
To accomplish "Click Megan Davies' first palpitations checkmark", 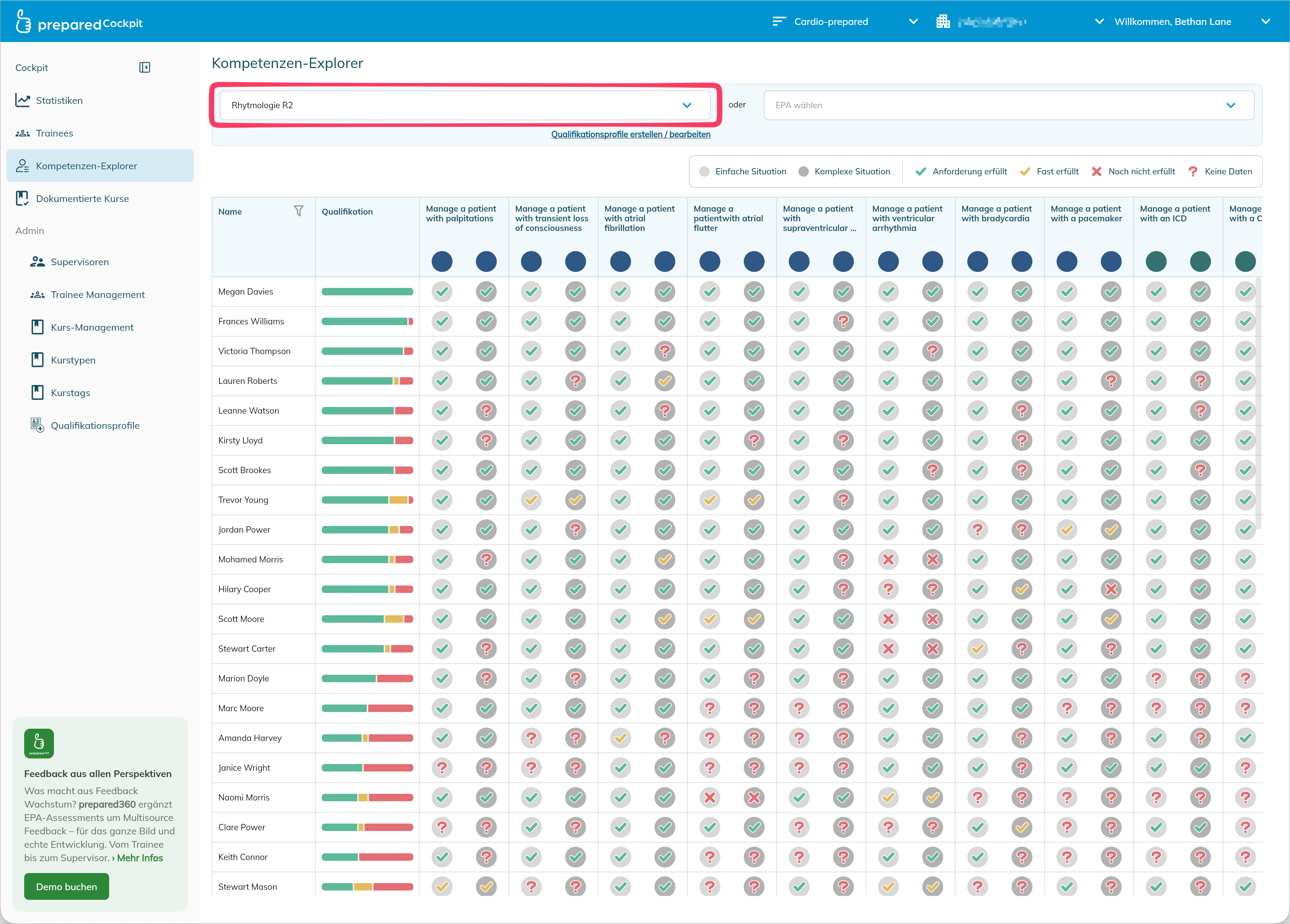I will click(442, 292).
